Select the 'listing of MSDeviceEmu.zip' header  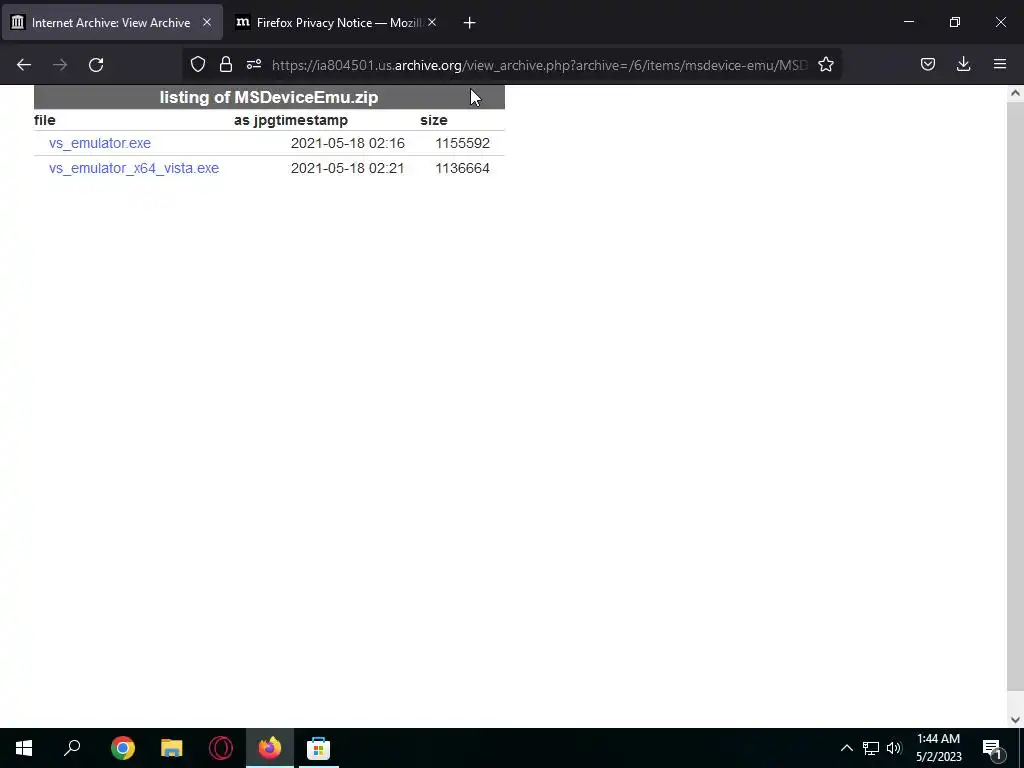pyautogui.click(x=269, y=97)
